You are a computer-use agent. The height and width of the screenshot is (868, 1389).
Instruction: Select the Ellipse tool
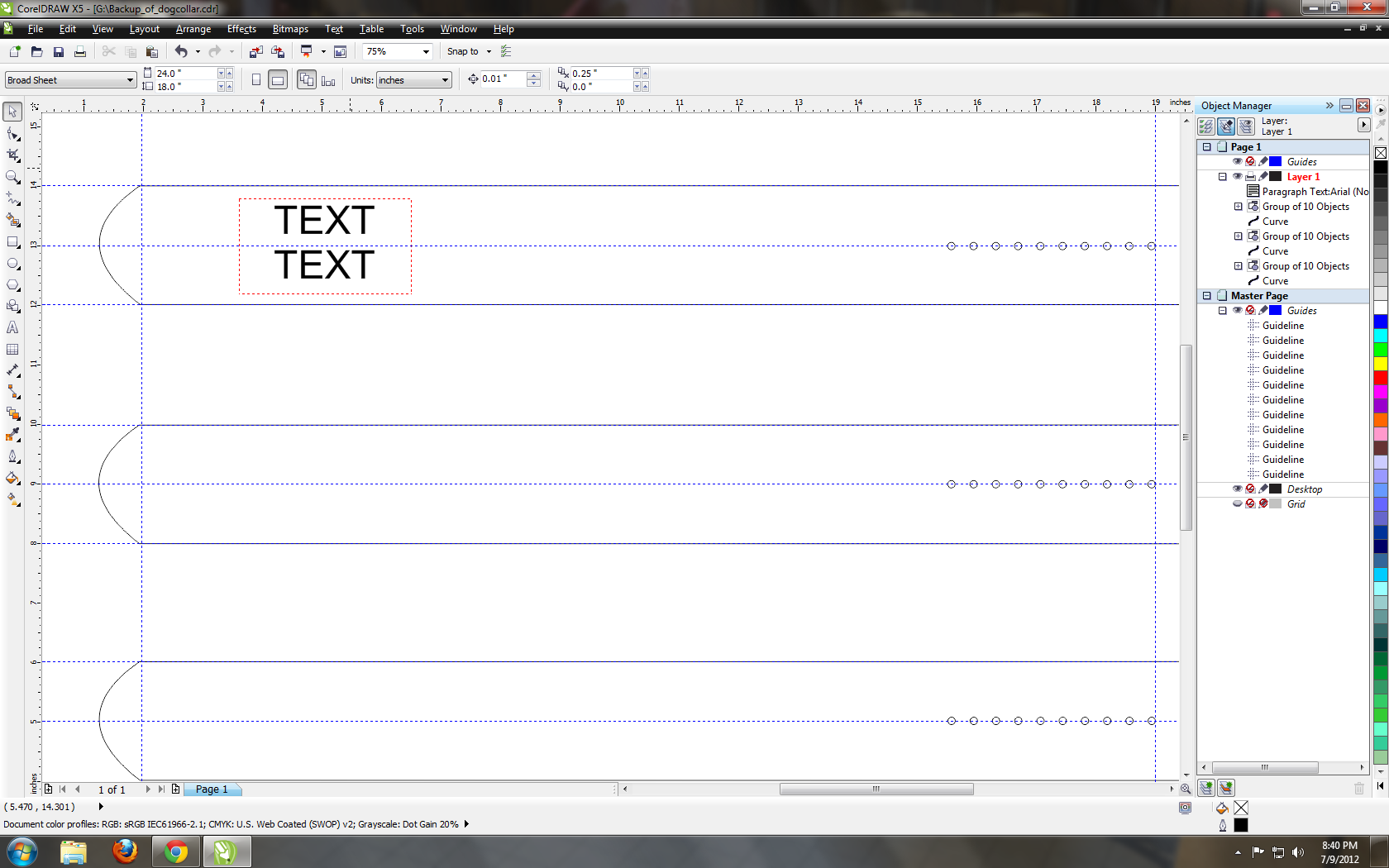[x=12, y=263]
